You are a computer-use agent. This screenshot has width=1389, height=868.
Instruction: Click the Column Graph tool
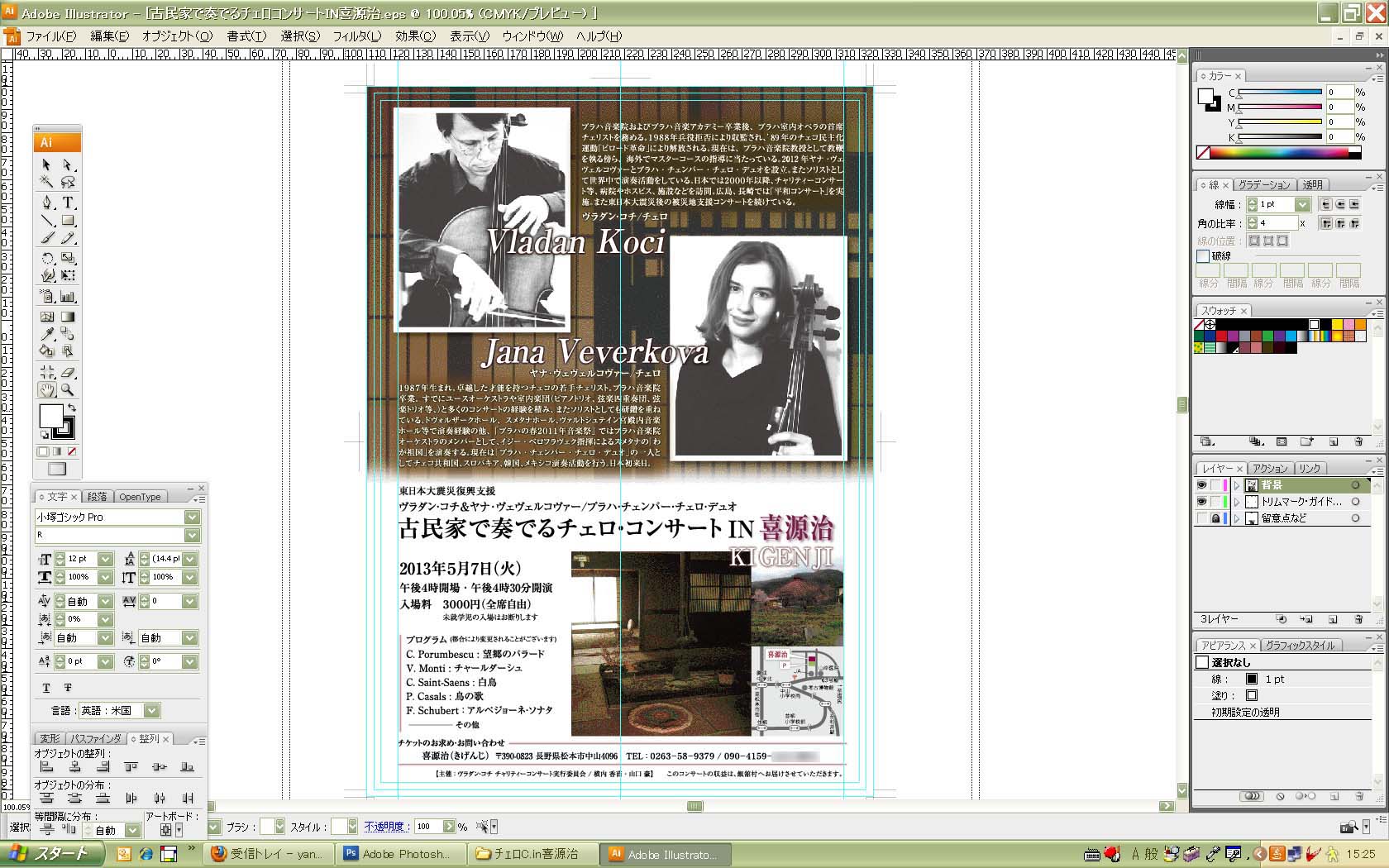coord(69,297)
